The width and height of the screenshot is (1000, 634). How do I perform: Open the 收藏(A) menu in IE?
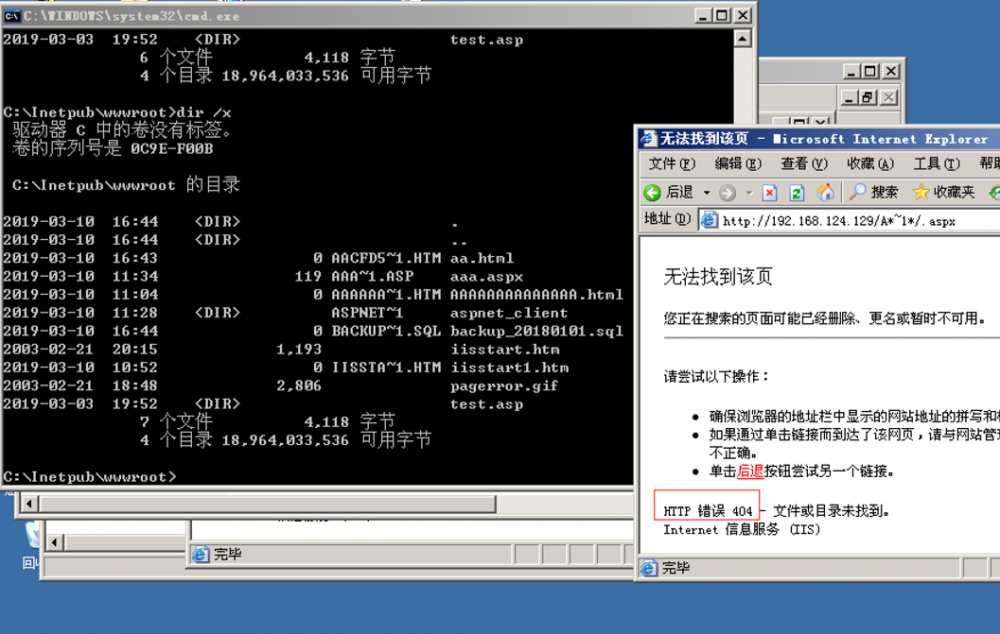[871, 164]
